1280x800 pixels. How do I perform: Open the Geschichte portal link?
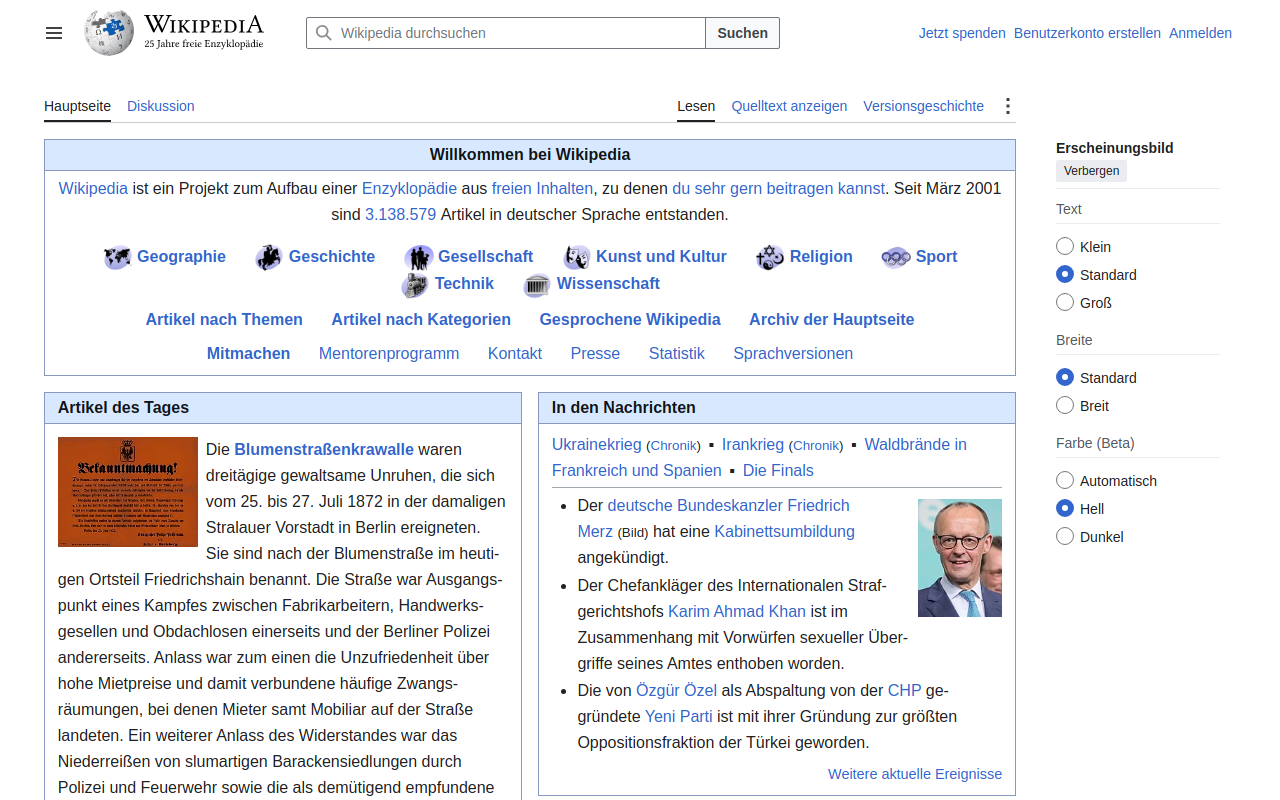click(x=332, y=257)
